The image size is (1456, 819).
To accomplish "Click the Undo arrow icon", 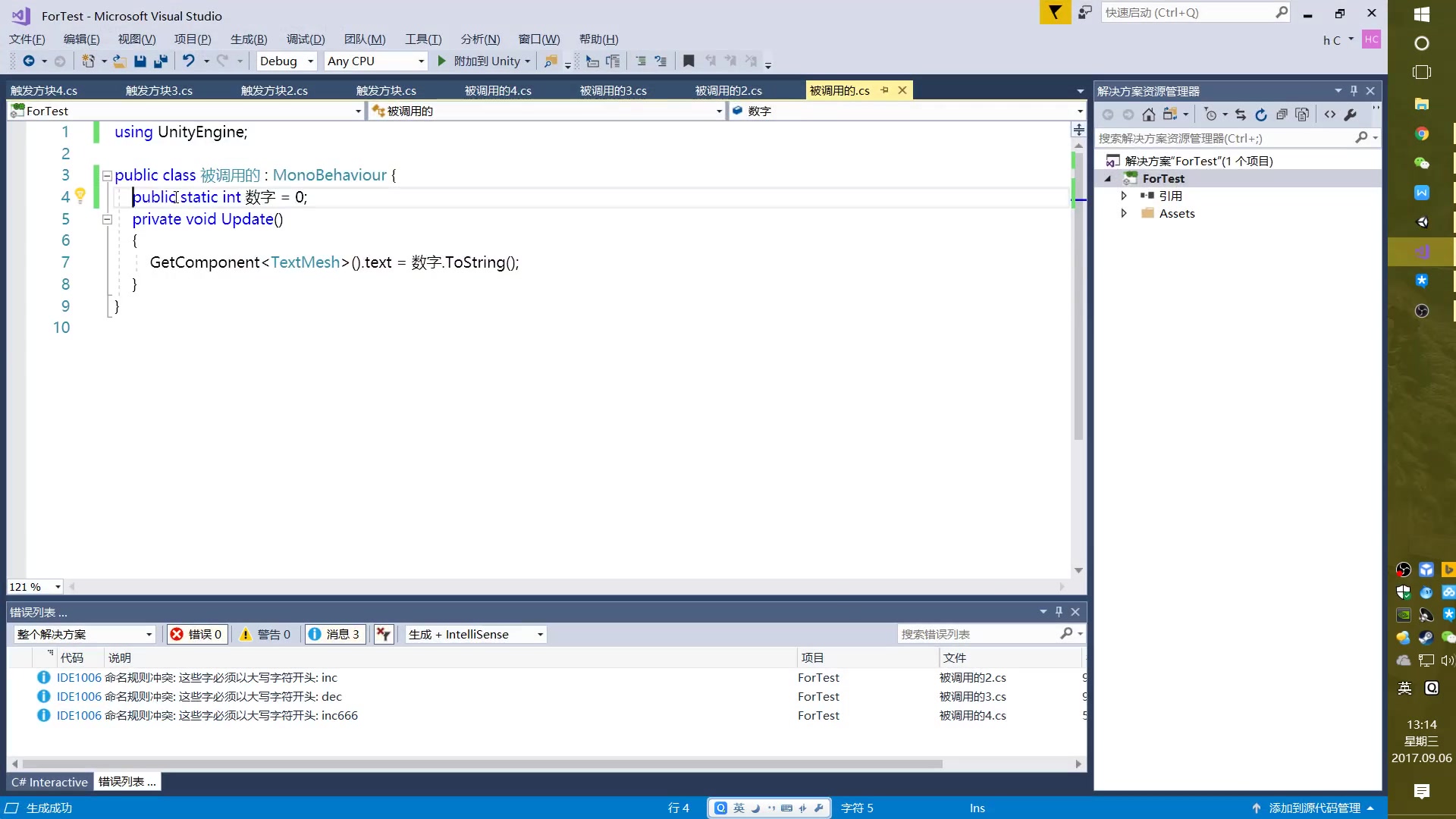I will click(188, 61).
